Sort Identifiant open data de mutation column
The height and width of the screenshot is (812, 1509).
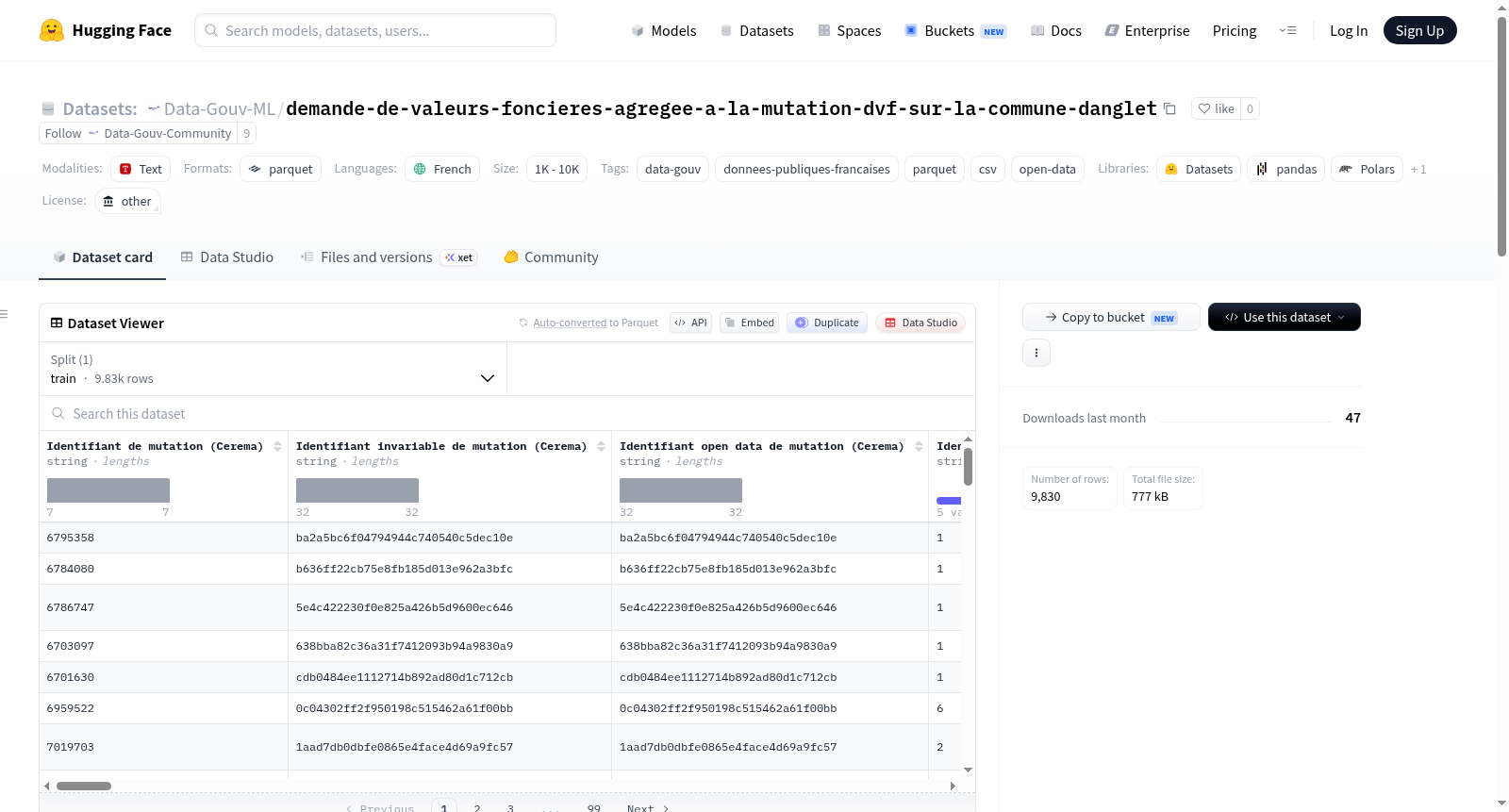click(919, 446)
